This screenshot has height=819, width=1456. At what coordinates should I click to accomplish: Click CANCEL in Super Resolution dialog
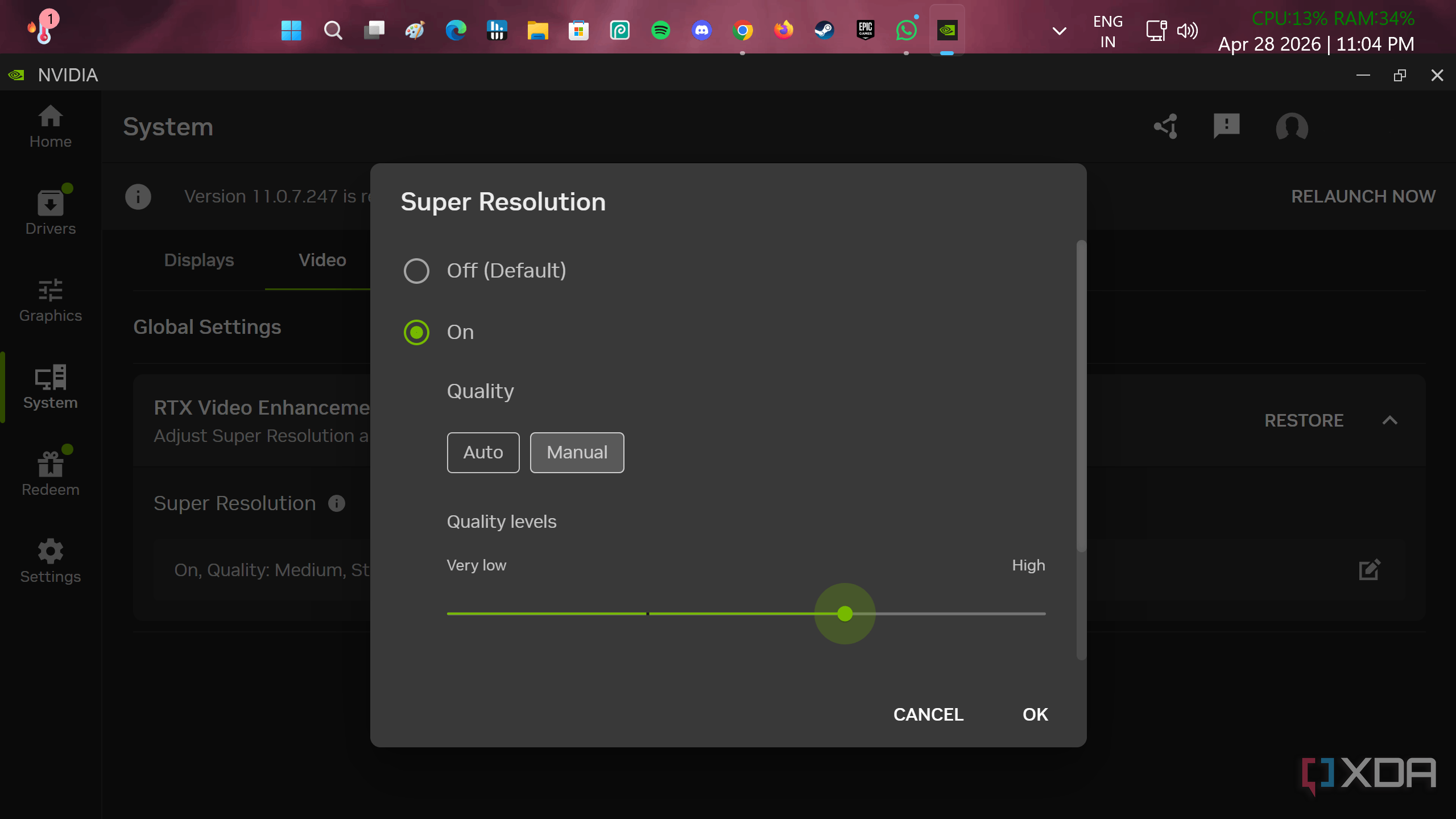click(928, 714)
